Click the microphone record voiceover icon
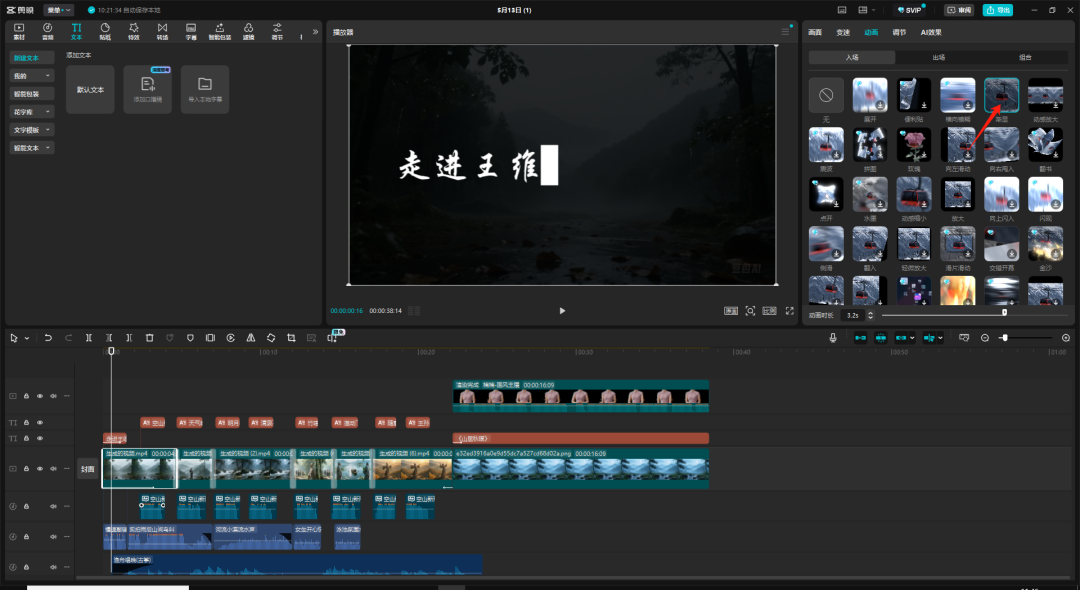1080x590 pixels. tap(833, 338)
